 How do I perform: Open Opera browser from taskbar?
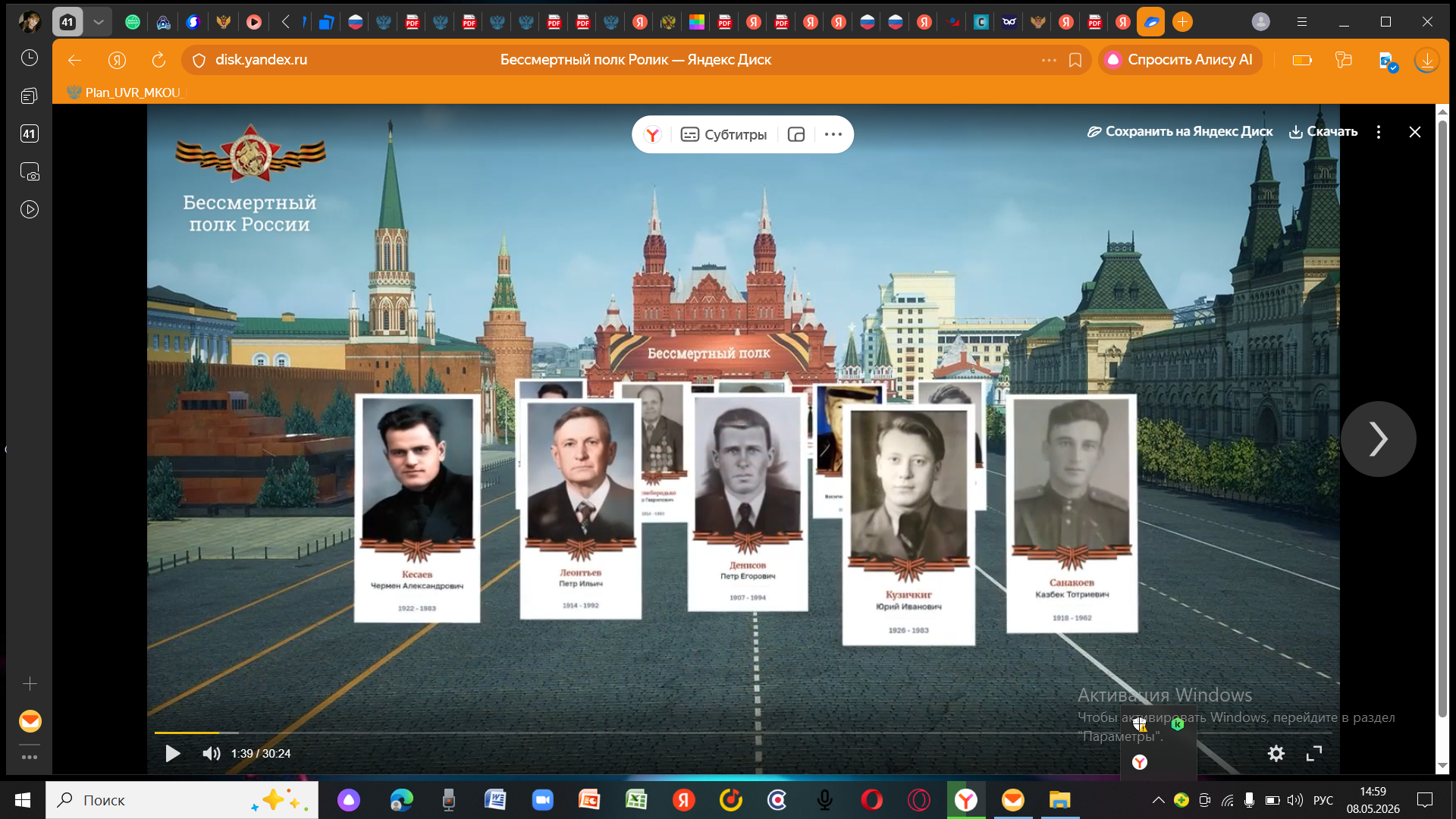tap(872, 800)
